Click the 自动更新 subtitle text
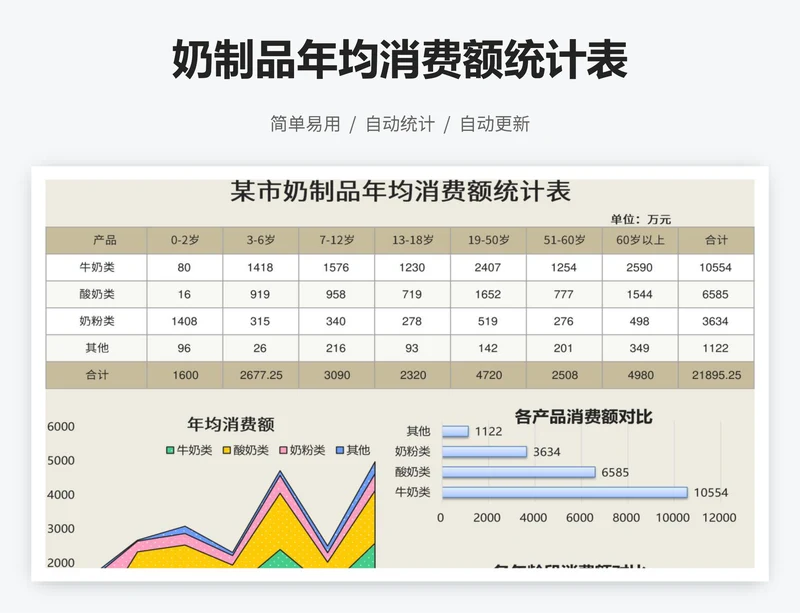 [x=495, y=124]
